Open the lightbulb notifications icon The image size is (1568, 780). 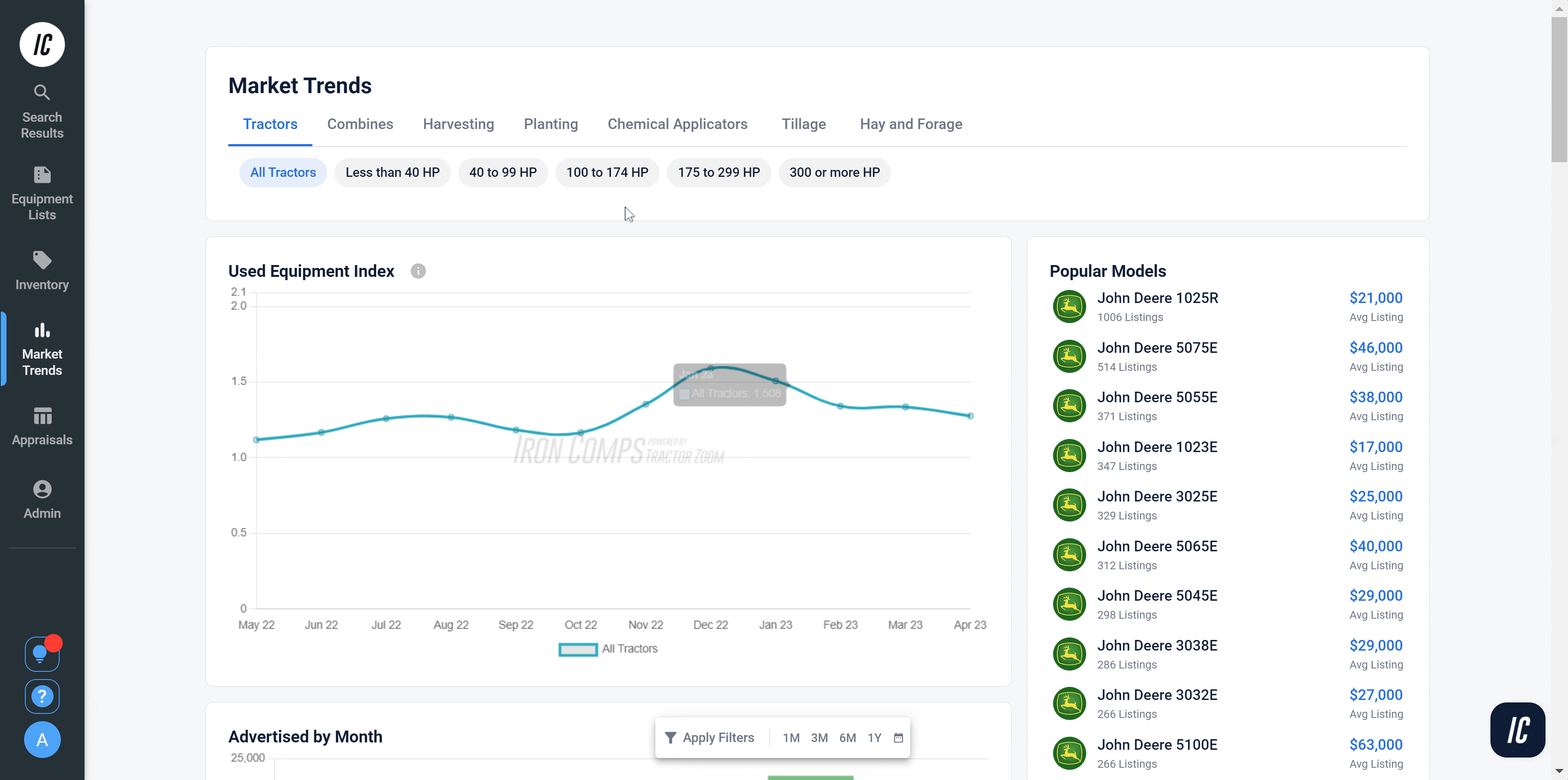[x=41, y=654]
